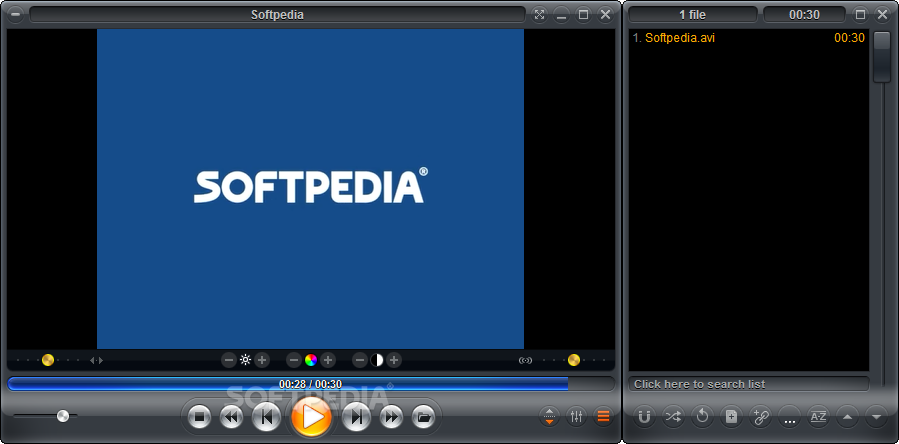Click the left-right arrows balance icon

coord(96,360)
